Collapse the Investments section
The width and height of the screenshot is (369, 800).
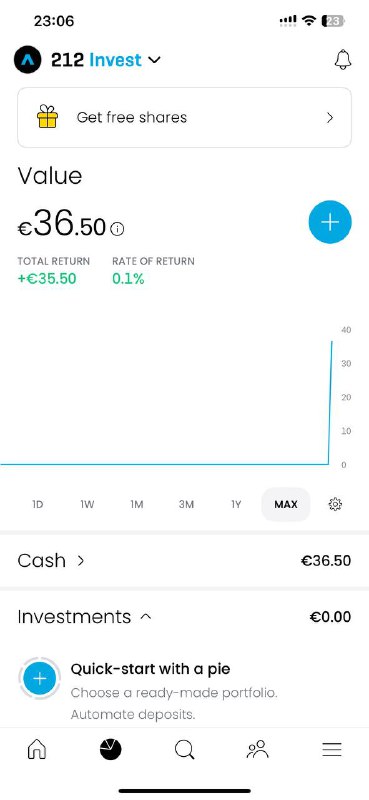point(145,616)
